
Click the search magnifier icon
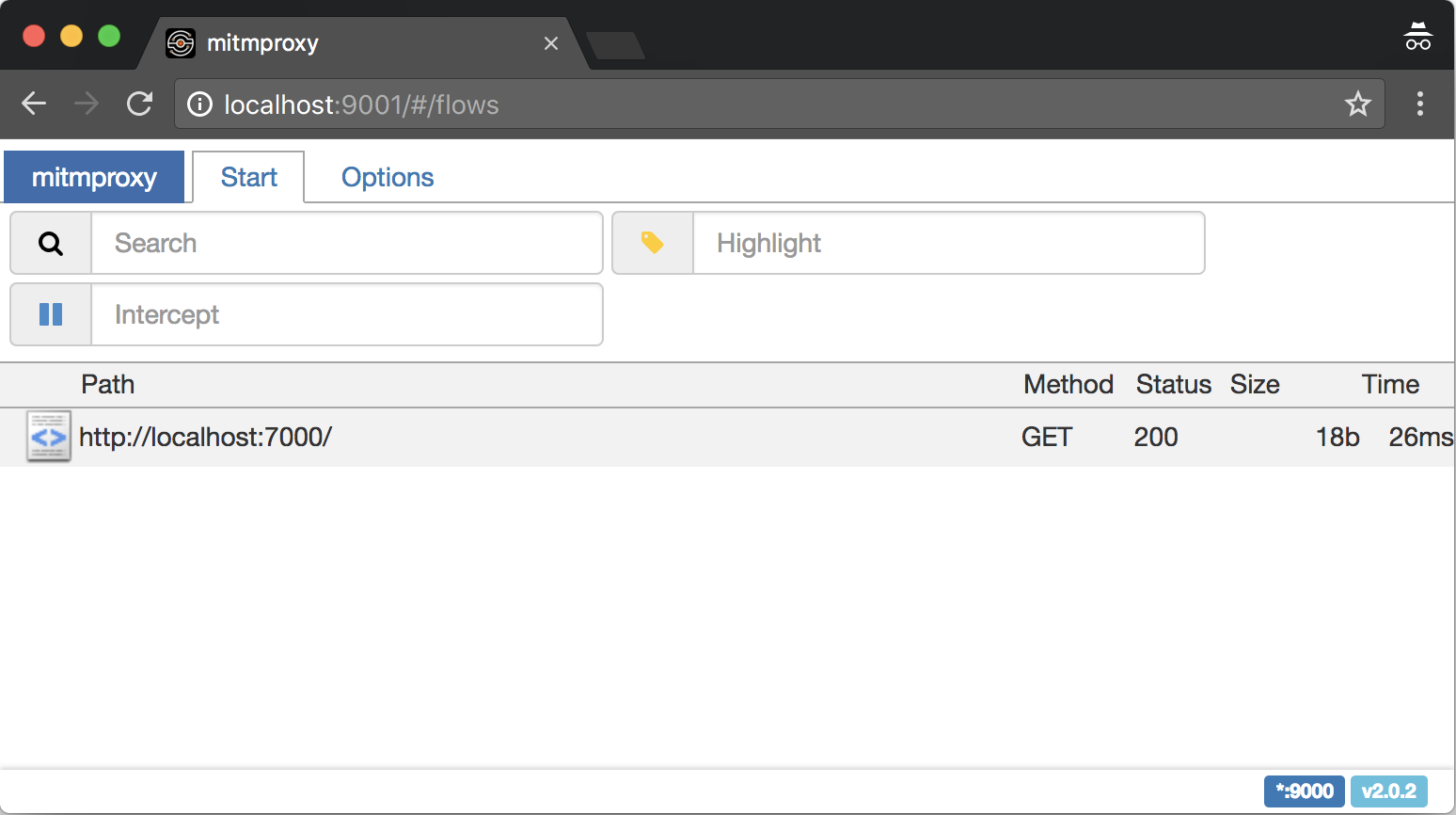[x=51, y=244]
